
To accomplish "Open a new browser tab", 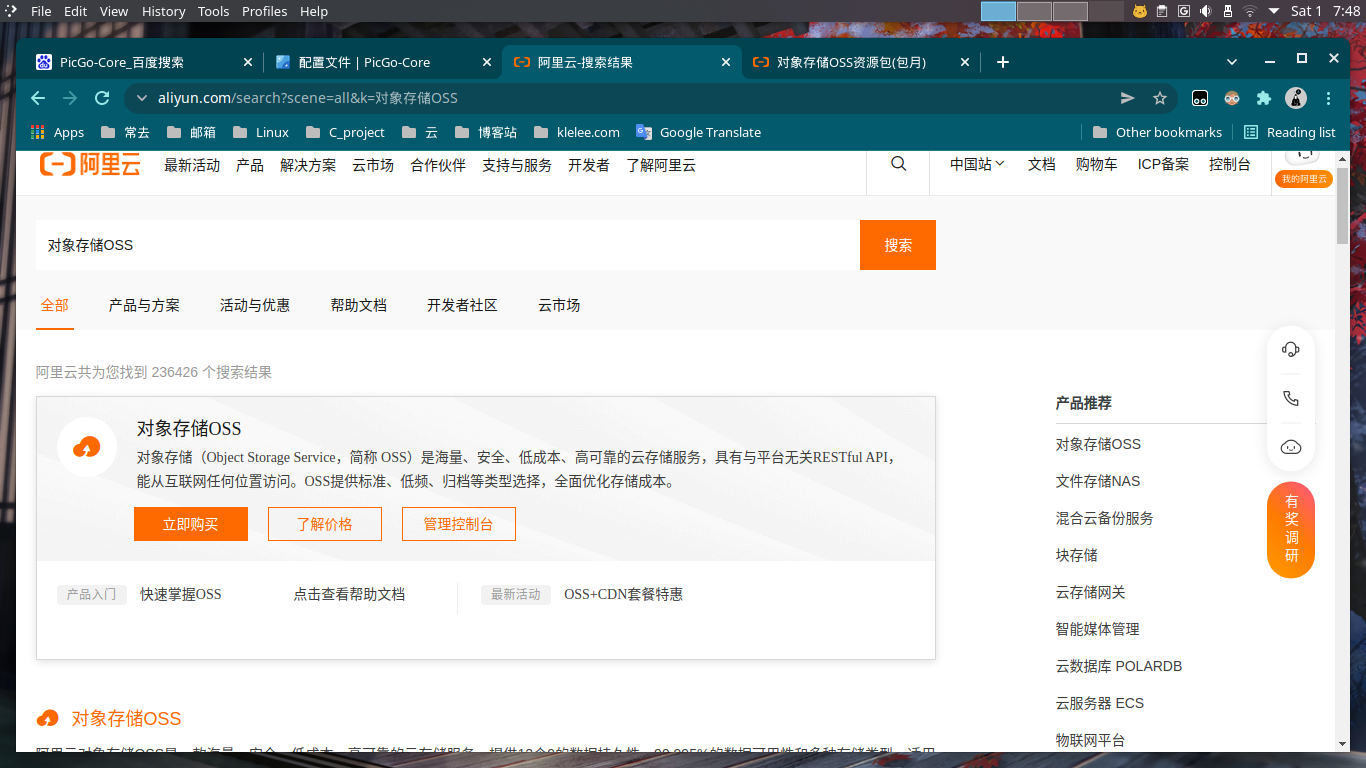I will click(x=1003, y=62).
